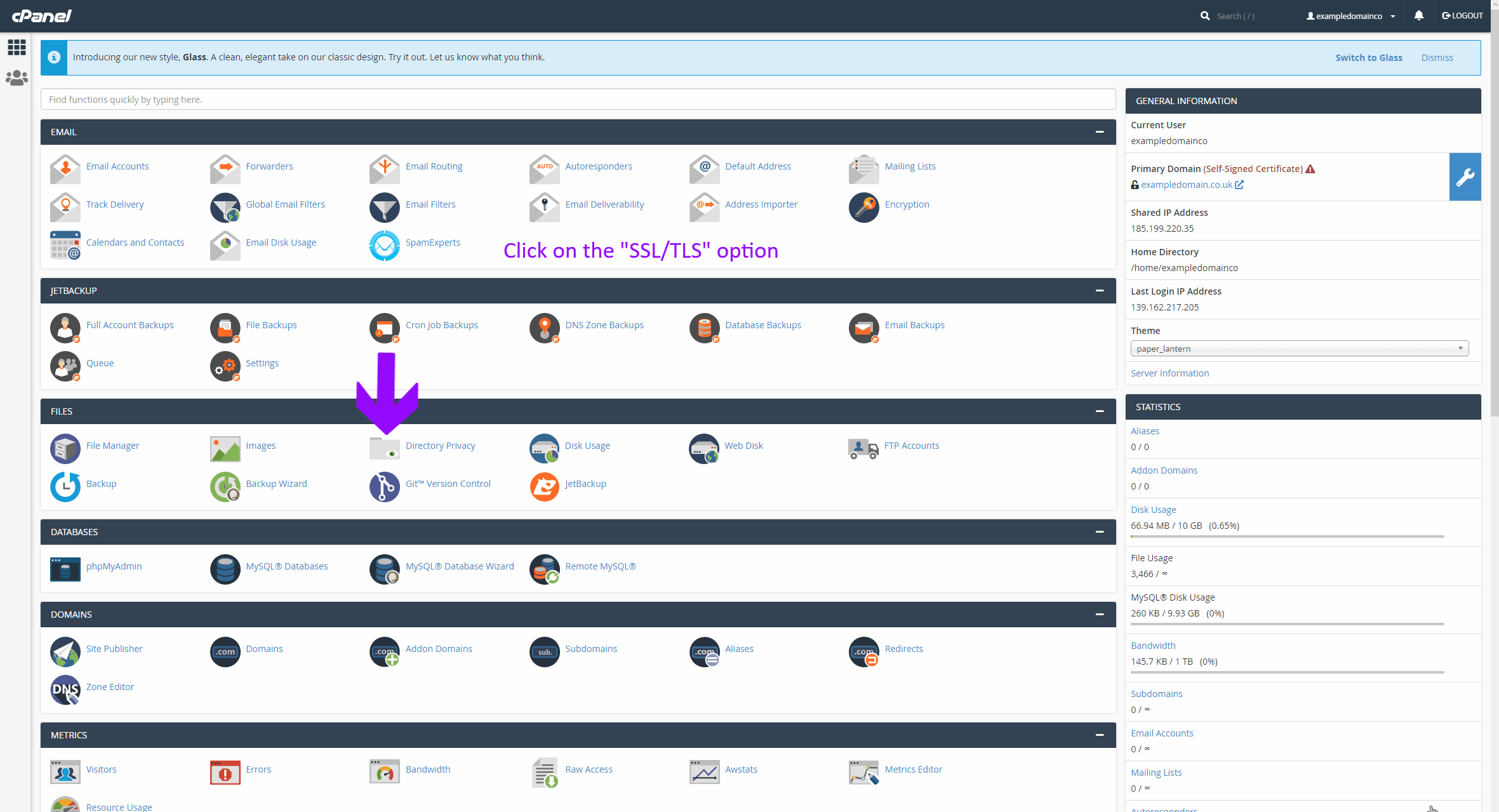This screenshot has height=812, width=1499.
Task: Click the Full Account Backups icon
Action: click(65, 328)
